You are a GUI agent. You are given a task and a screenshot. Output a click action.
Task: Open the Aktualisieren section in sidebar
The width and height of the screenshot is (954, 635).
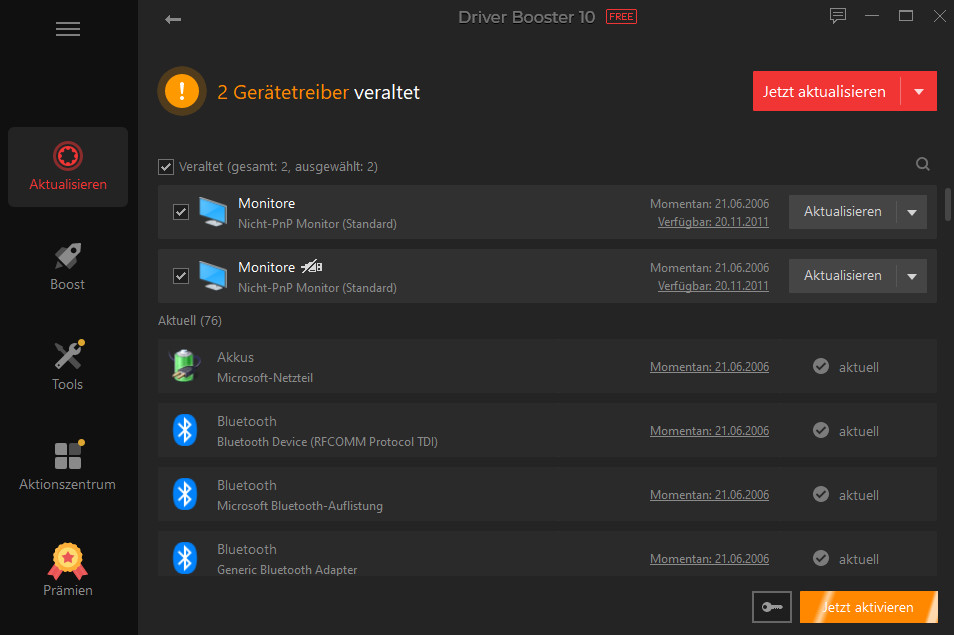tap(67, 166)
